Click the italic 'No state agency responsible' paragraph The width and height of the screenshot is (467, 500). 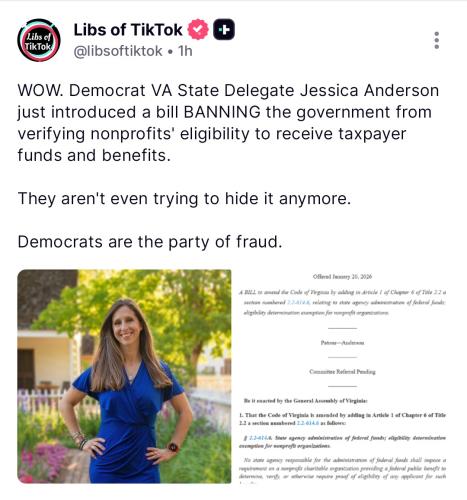click(342, 468)
